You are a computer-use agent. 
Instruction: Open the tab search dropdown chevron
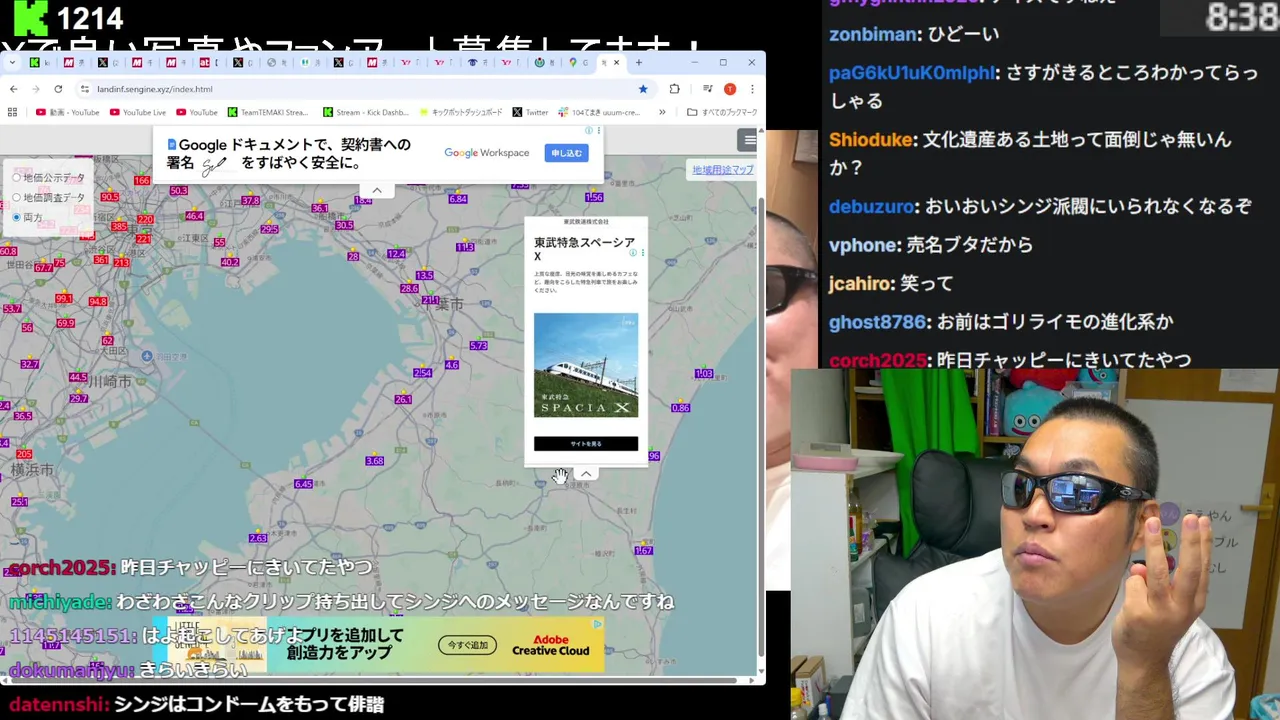click(12, 62)
